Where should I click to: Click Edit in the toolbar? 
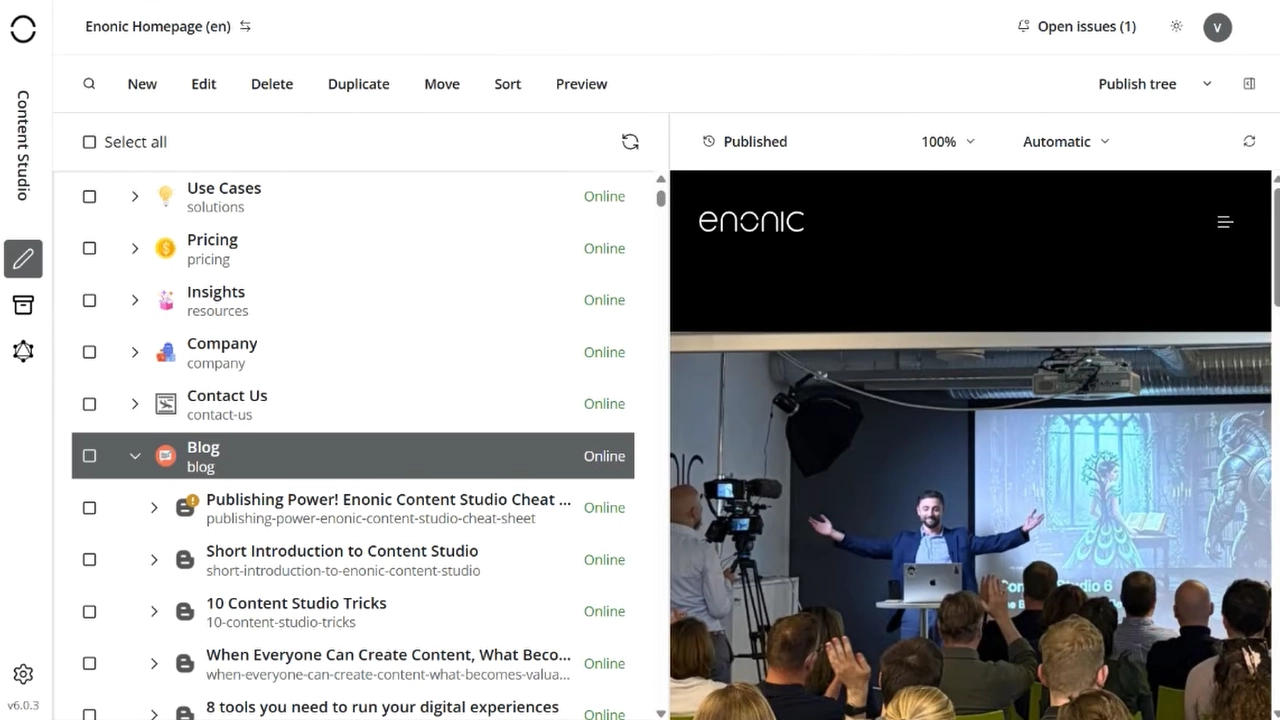point(204,84)
